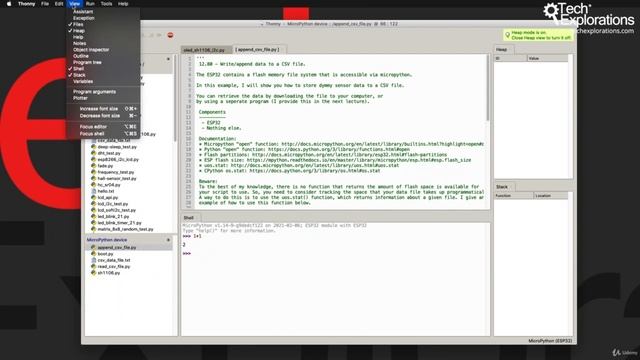
Task: Open the File menu
Action: tap(45, 4)
